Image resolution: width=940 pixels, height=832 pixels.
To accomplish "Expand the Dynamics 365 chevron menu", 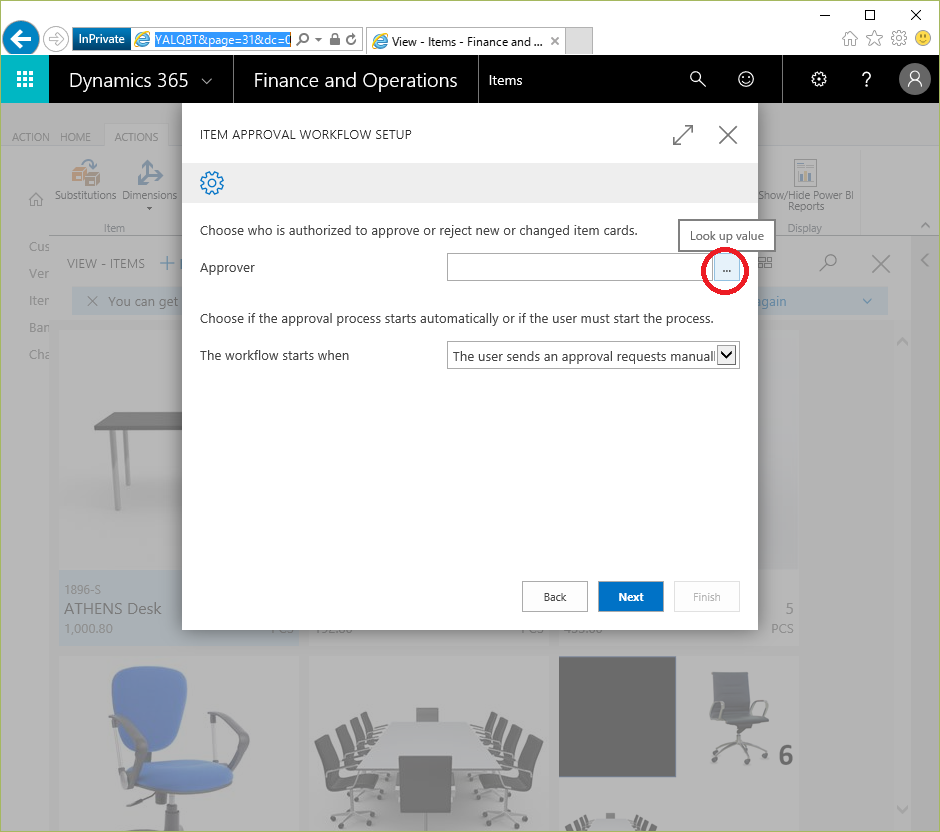I will [x=207, y=81].
